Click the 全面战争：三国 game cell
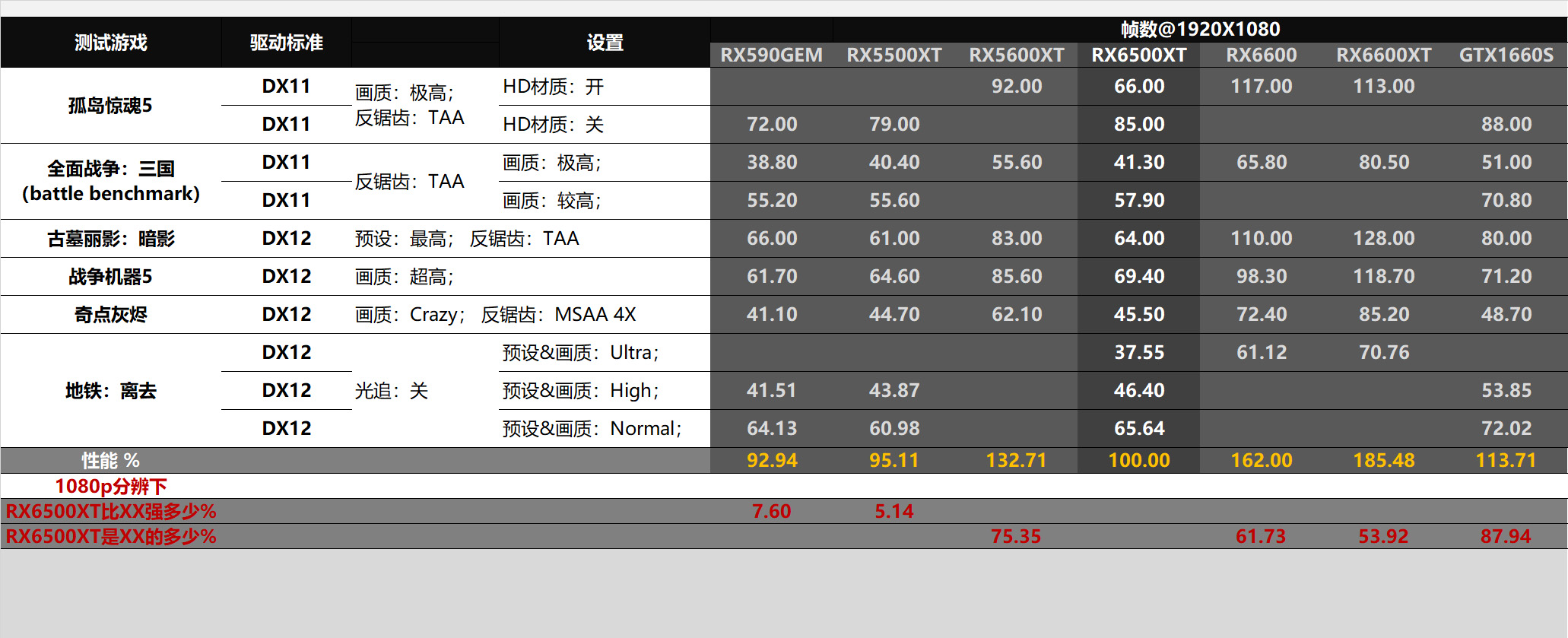Screen dimensions: 1568x638 tap(111, 181)
